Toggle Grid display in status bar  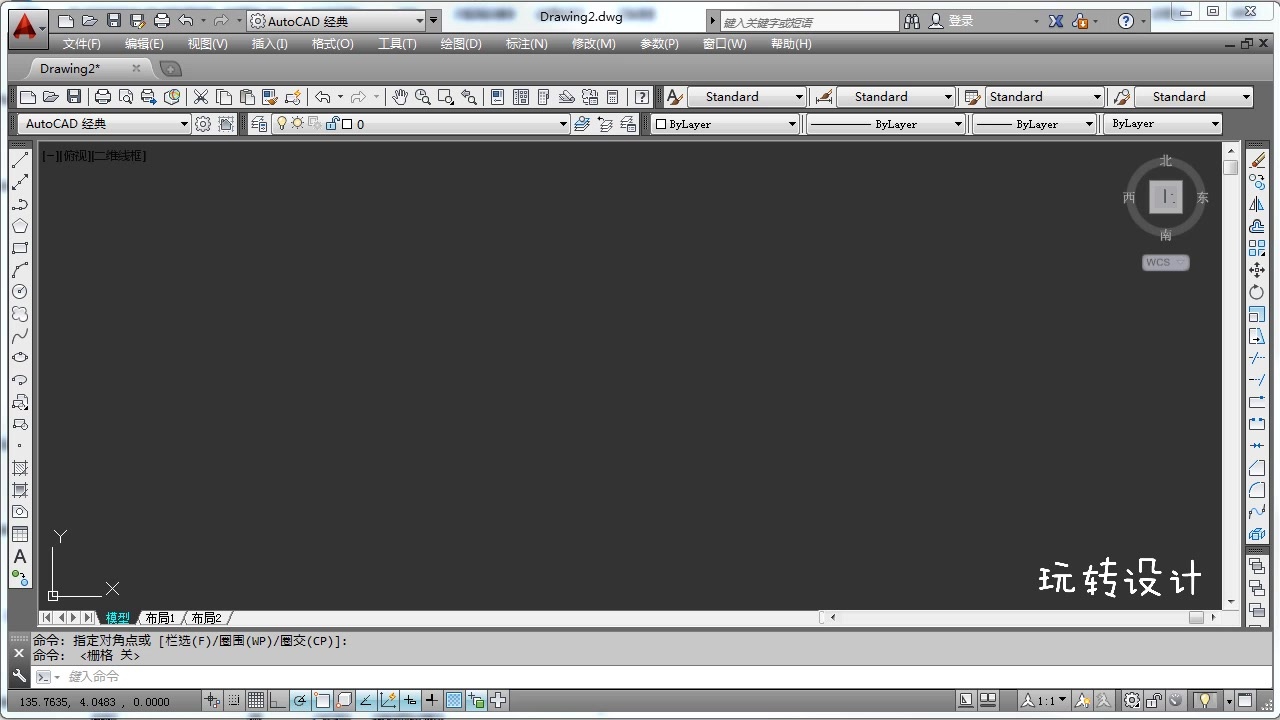coord(256,701)
